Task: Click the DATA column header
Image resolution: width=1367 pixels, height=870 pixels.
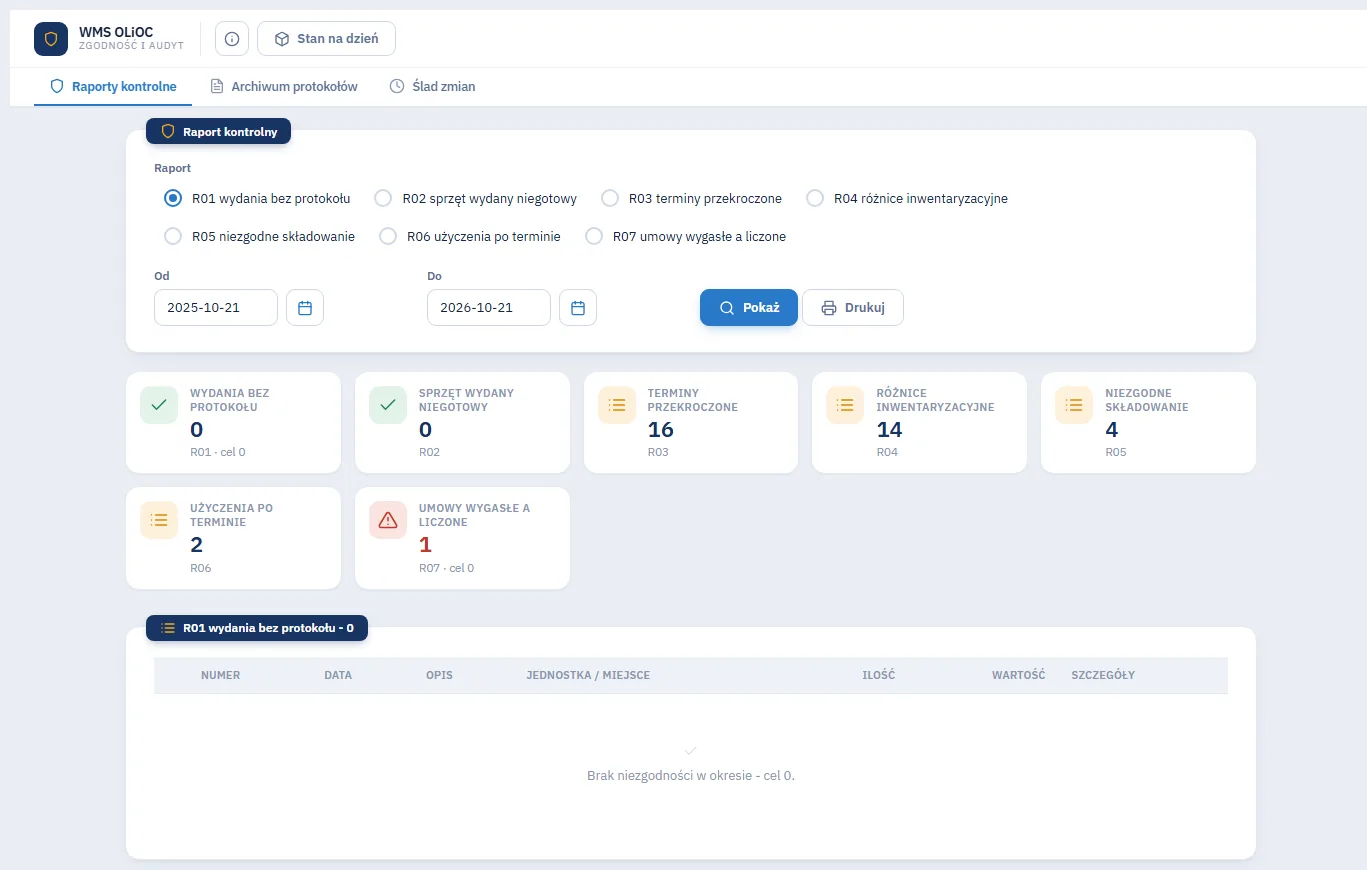Action: click(338, 675)
